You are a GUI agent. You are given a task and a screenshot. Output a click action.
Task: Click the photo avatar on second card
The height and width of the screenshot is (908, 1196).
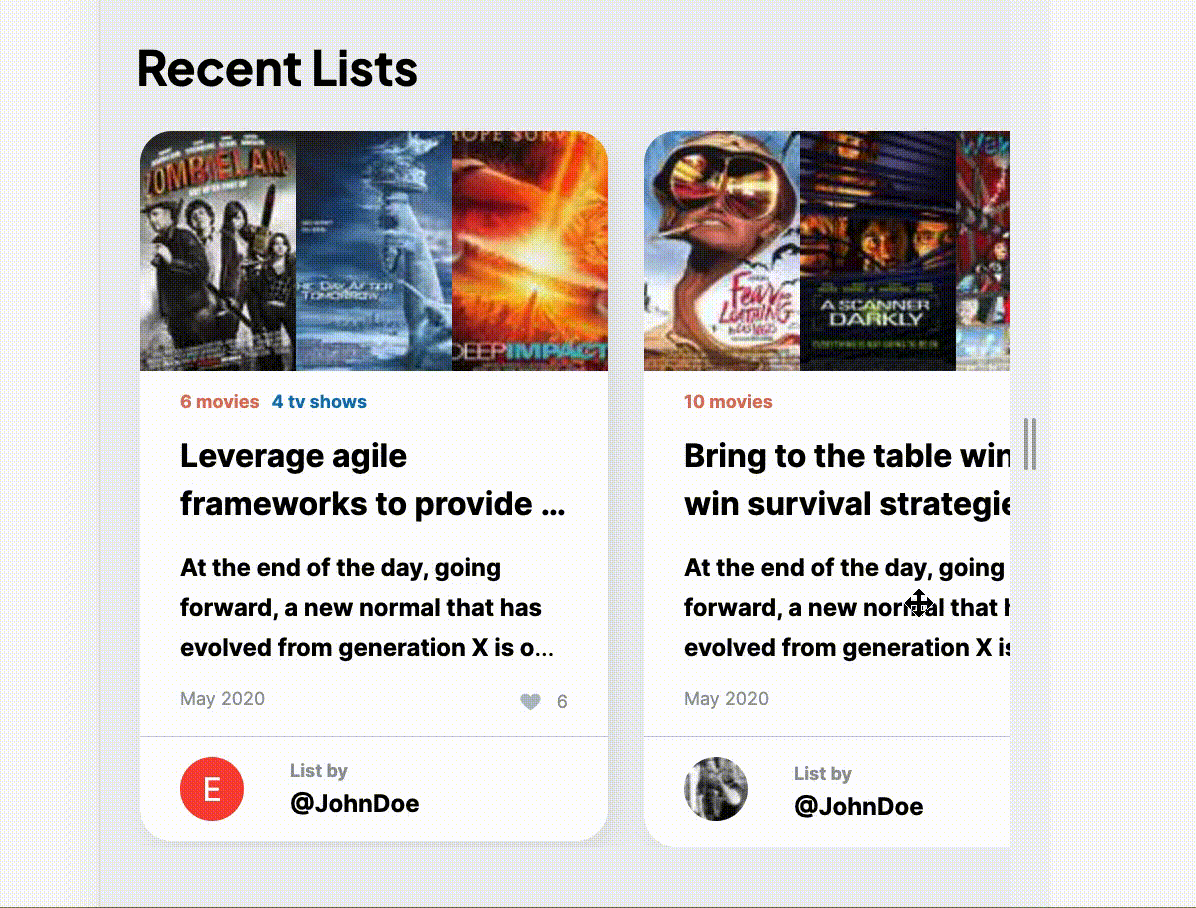[716, 789]
